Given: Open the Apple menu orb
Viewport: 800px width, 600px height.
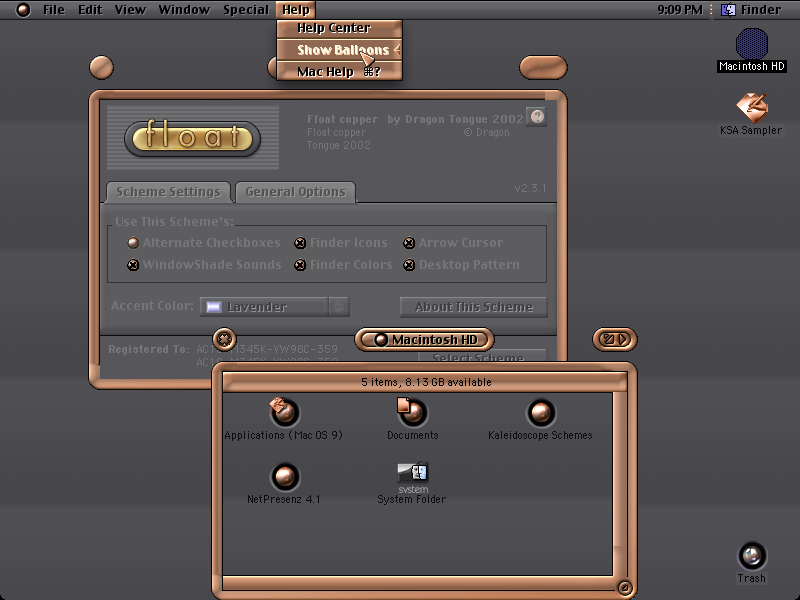Looking at the screenshot, I should tap(23, 10).
